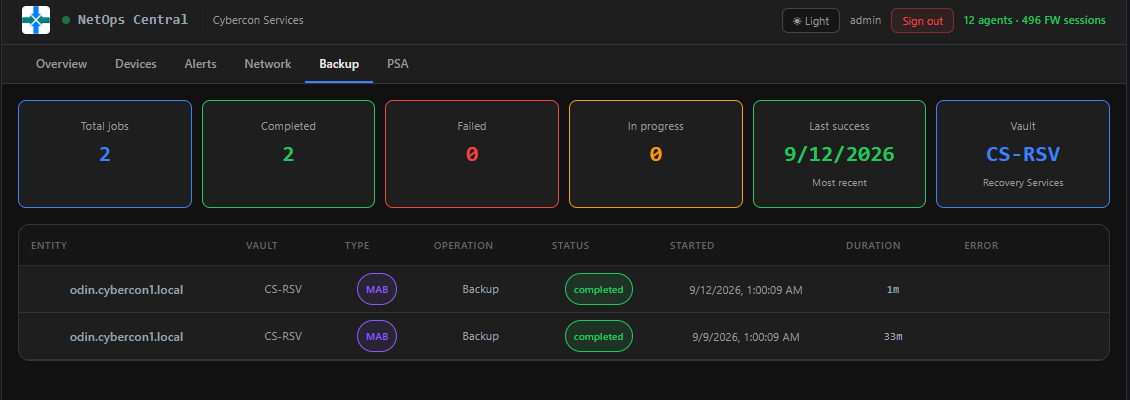Image resolution: width=1130 pixels, height=400 pixels.
Task: Open the CS-RSV Vault card
Action: click(x=1023, y=154)
